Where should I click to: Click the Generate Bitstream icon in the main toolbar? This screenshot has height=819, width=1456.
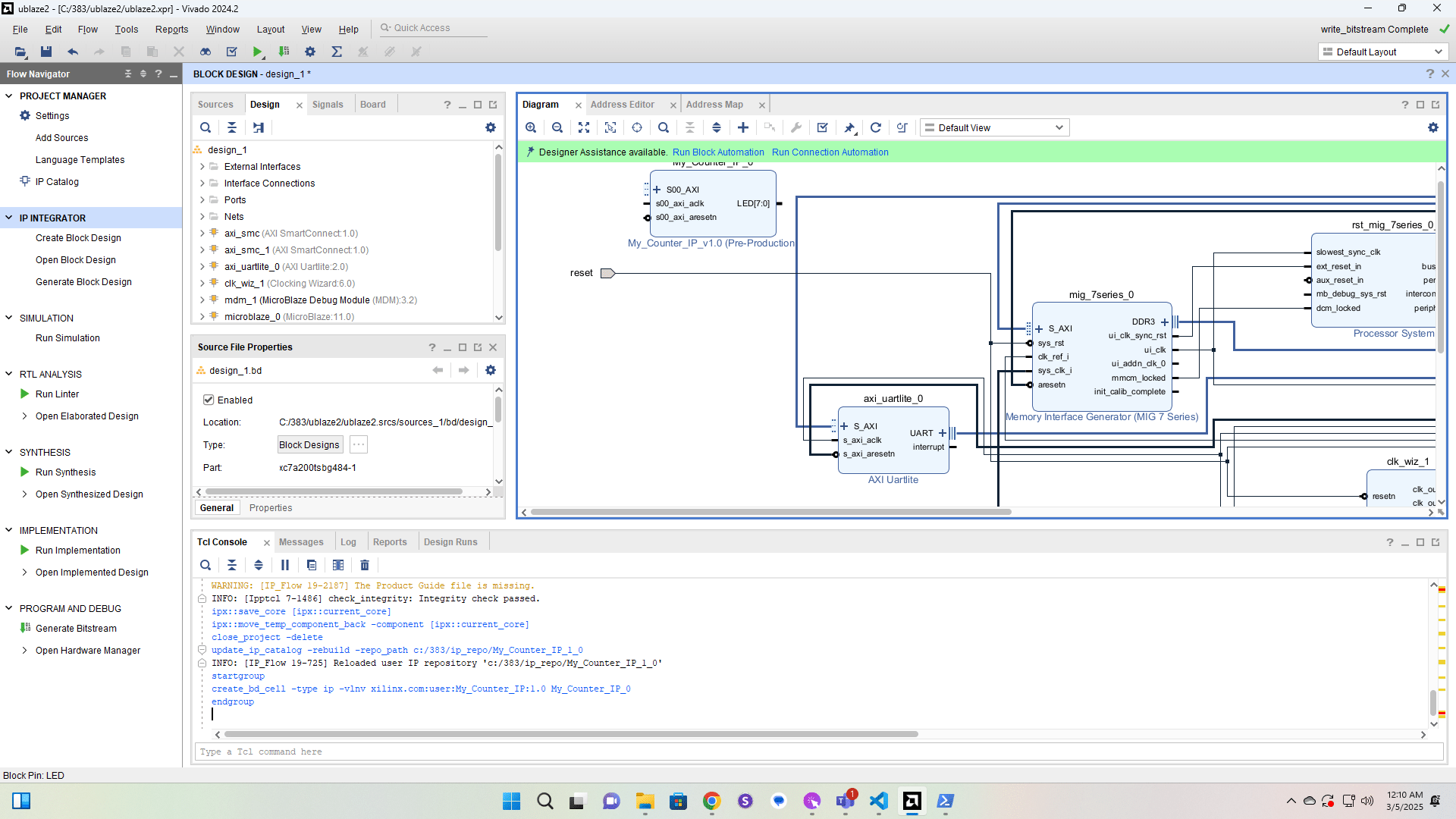(284, 52)
